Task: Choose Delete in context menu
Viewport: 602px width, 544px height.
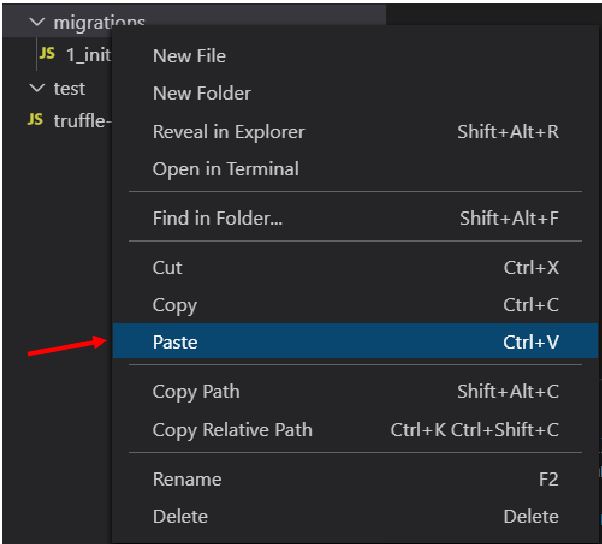Action: [x=180, y=517]
